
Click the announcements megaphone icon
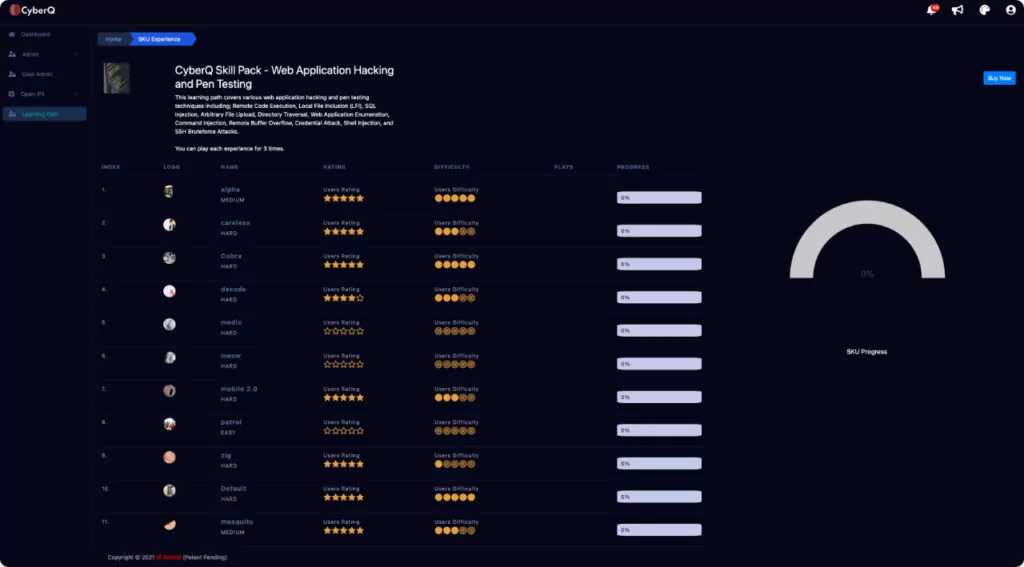click(x=957, y=10)
